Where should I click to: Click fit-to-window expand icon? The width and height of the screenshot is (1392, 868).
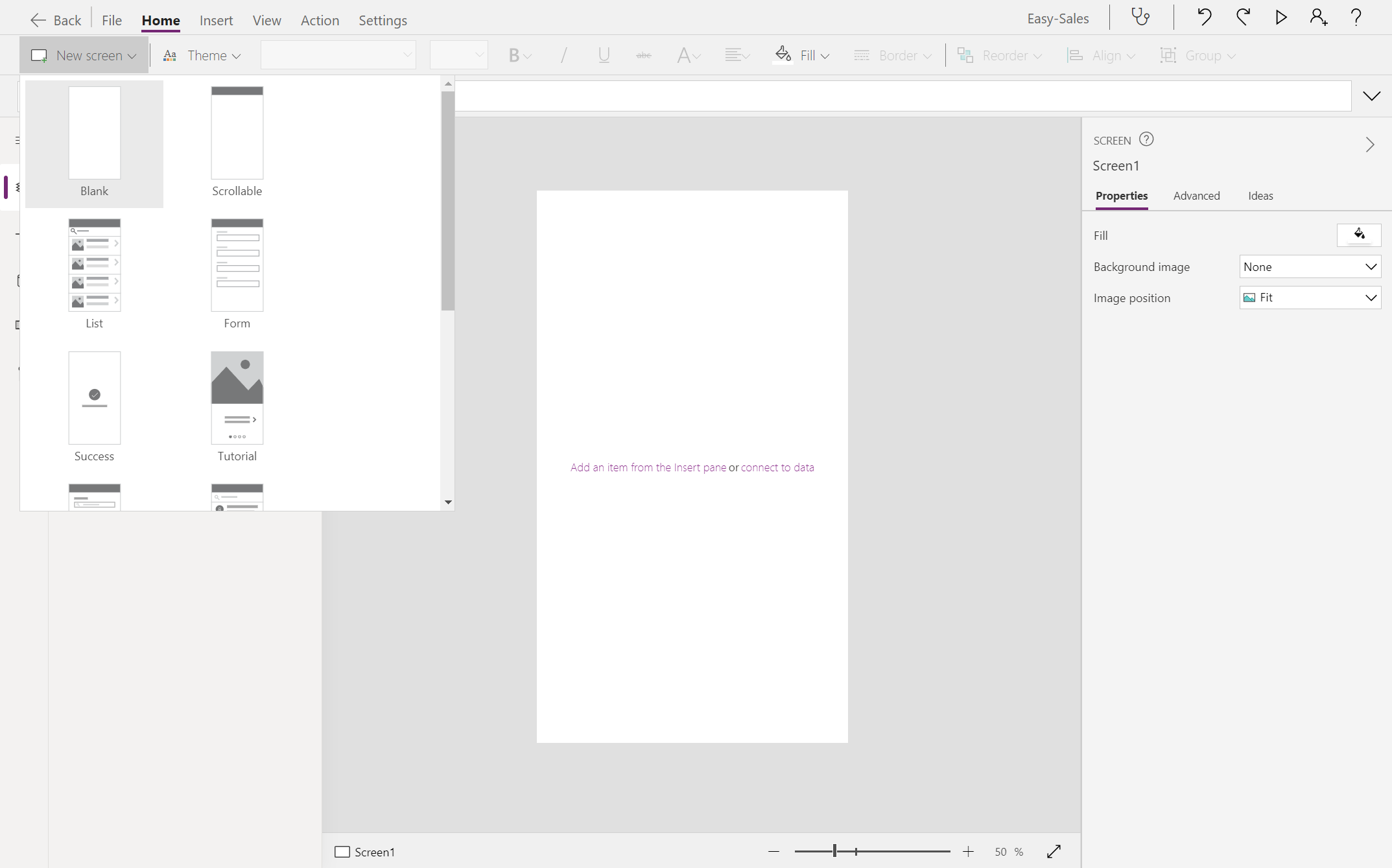point(1054,851)
